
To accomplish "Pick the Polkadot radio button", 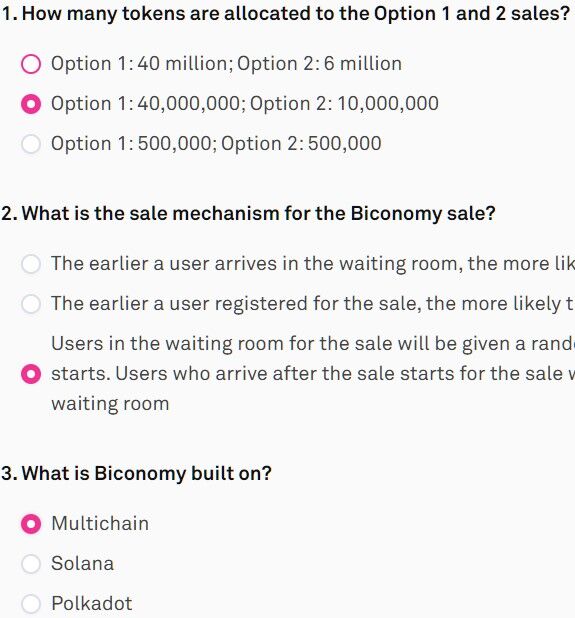I will coord(31,604).
